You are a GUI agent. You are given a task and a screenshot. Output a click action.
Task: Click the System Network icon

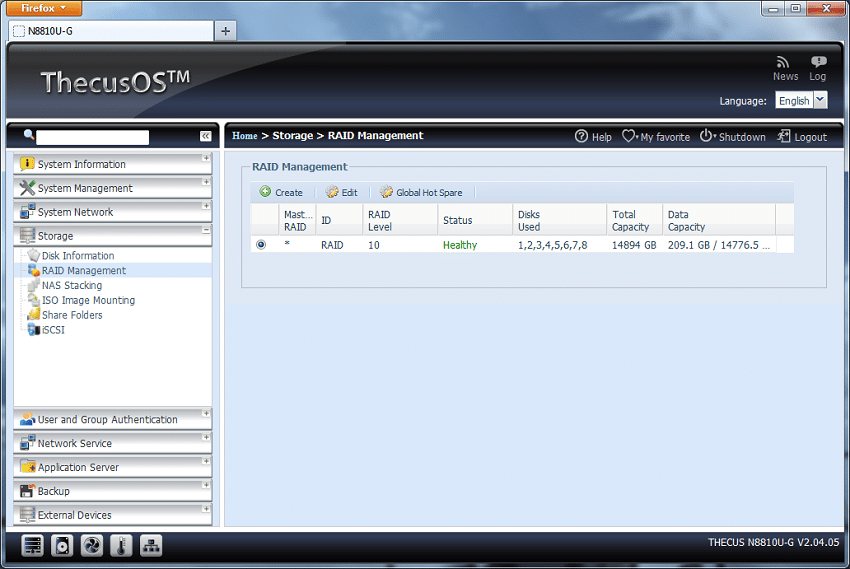pyautogui.click(x=27, y=211)
